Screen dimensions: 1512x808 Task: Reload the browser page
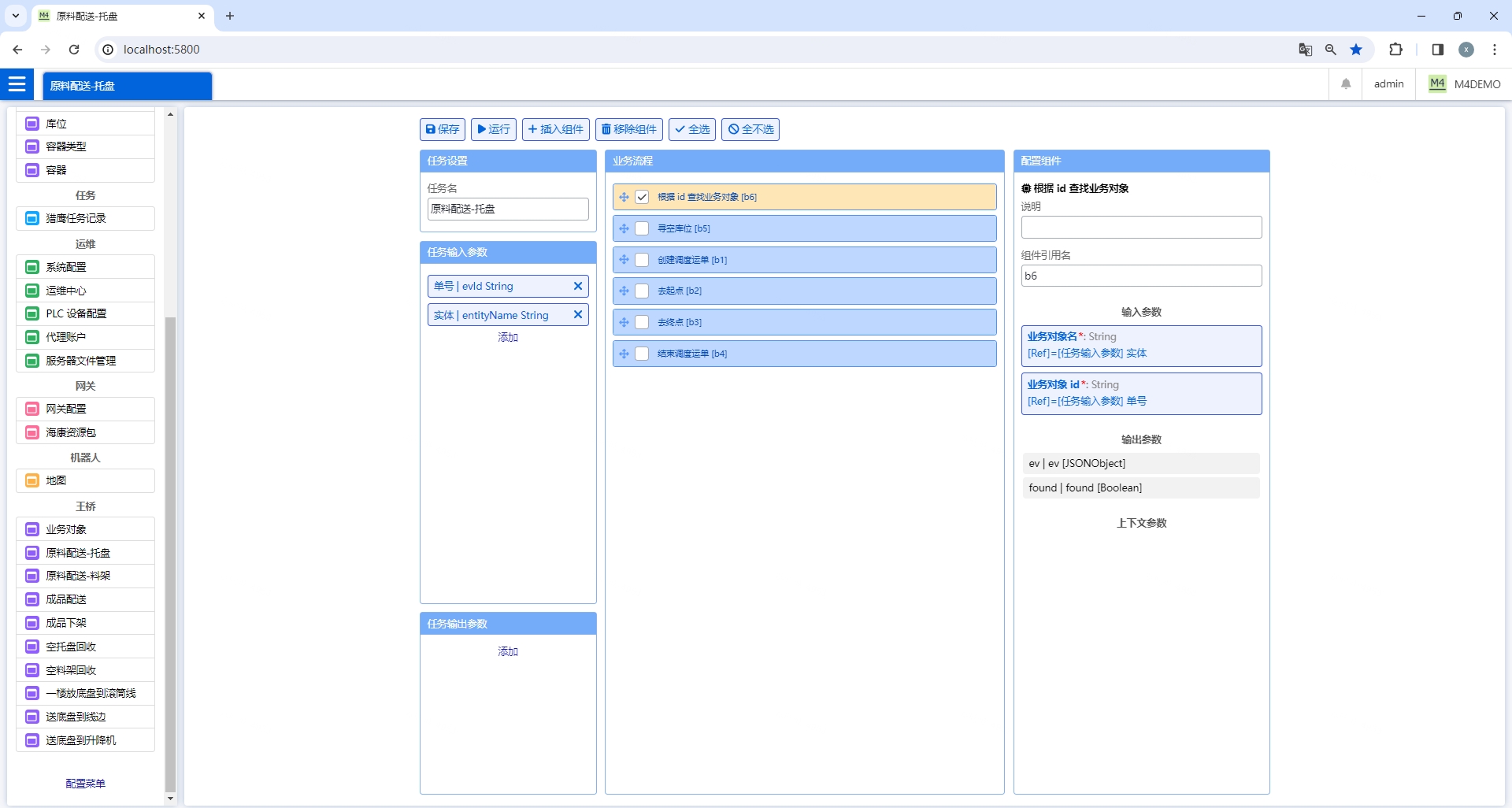(74, 50)
